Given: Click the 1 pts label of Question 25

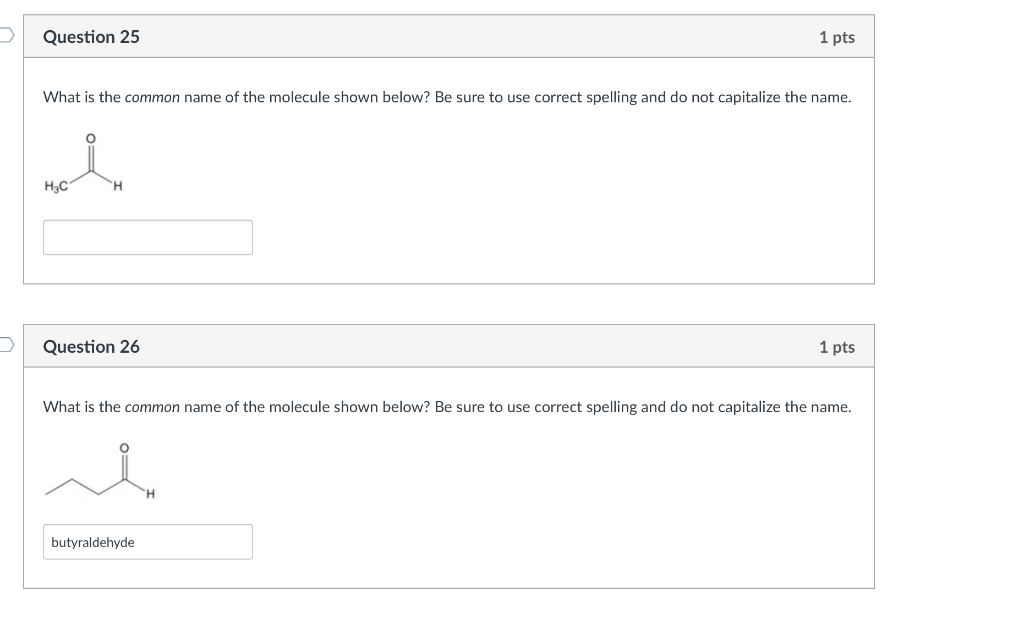Looking at the screenshot, I should click(x=836, y=37).
